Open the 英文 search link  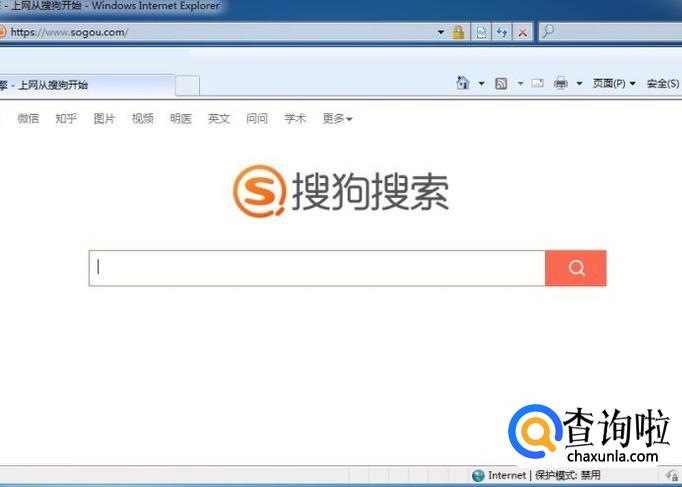point(219,118)
